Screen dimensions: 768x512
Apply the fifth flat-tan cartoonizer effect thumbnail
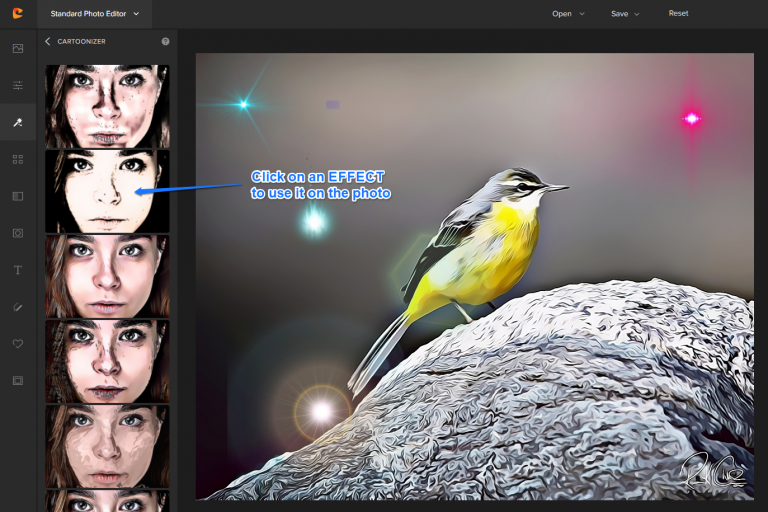click(107, 446)
